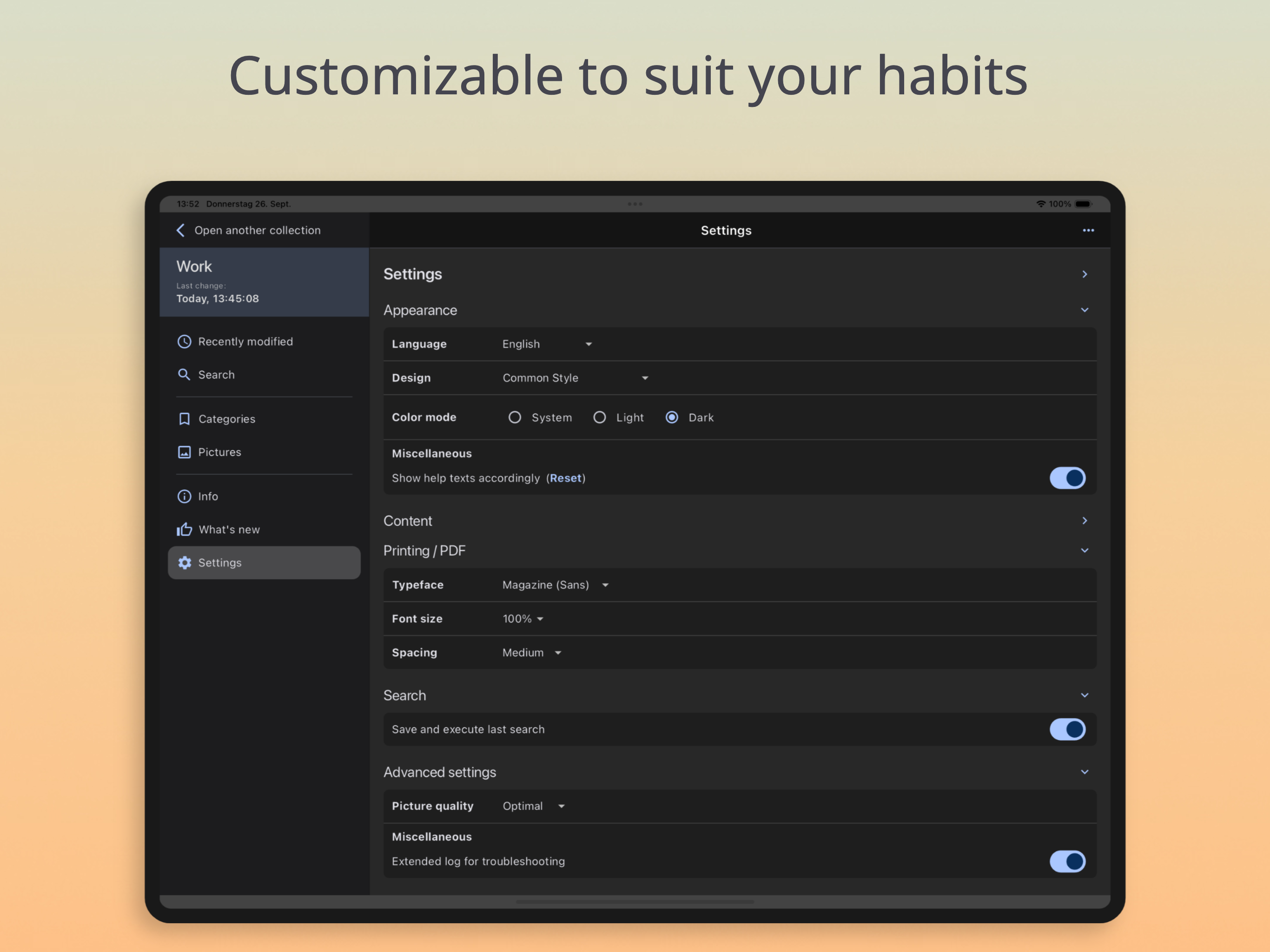Open What's new in the sidebar
This screenshot has height=952, width=1270.
click(264, 529)
